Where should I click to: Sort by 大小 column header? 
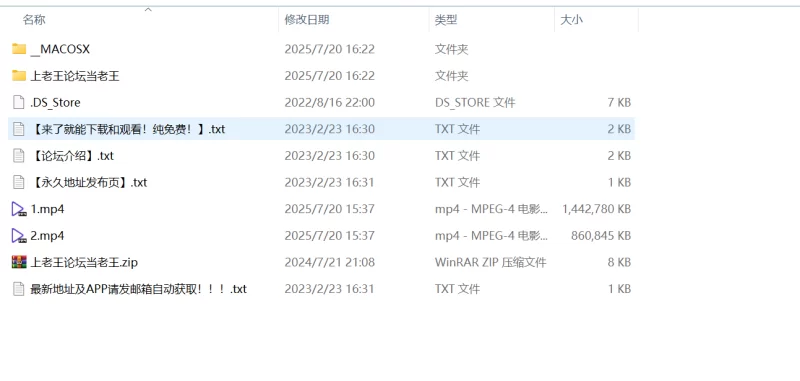click(571, 20)
